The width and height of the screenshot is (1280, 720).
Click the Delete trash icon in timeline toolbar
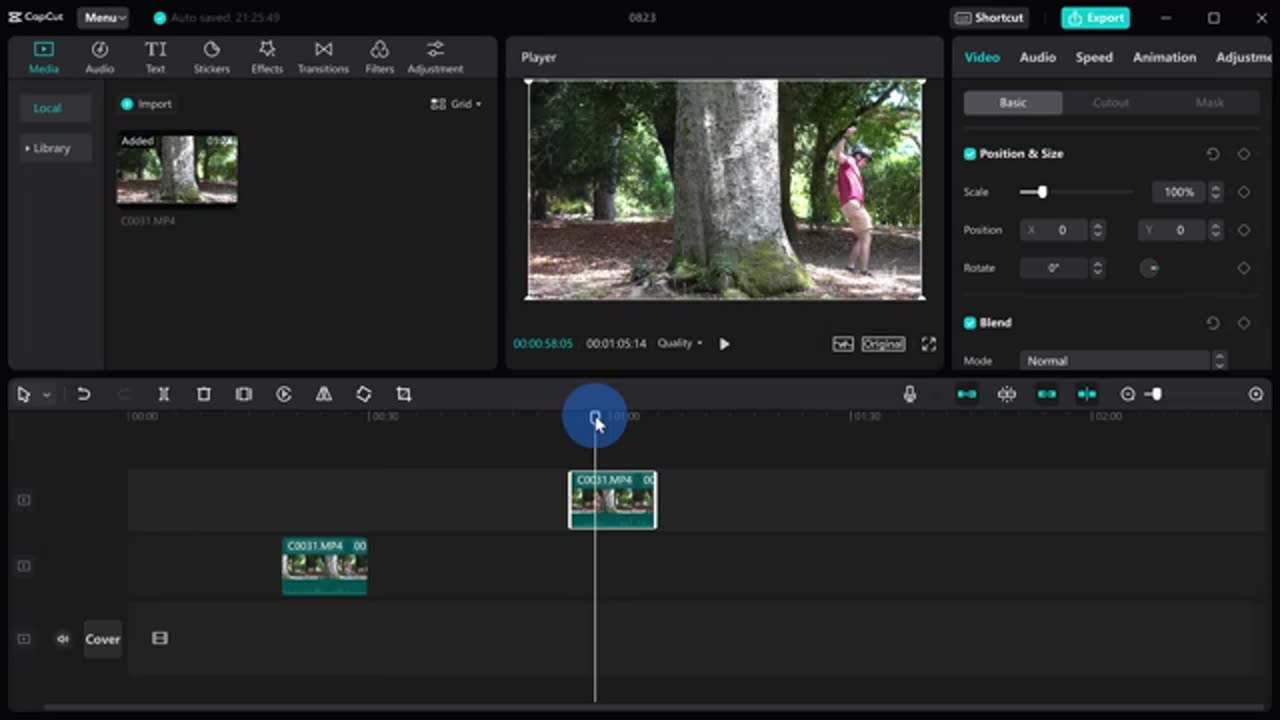204,394
